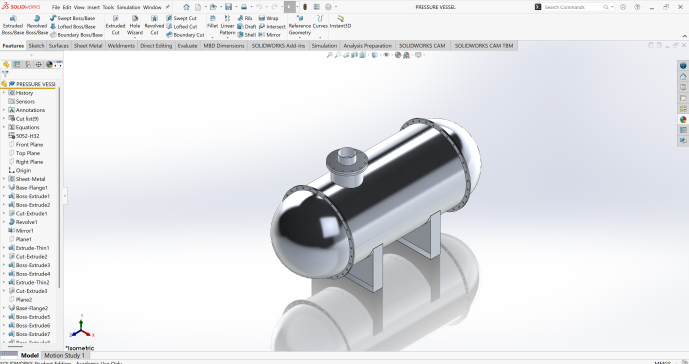Expand the Cut list(9) folder
The height and width of the screenshot is (364, 689).
click(4, 119)
